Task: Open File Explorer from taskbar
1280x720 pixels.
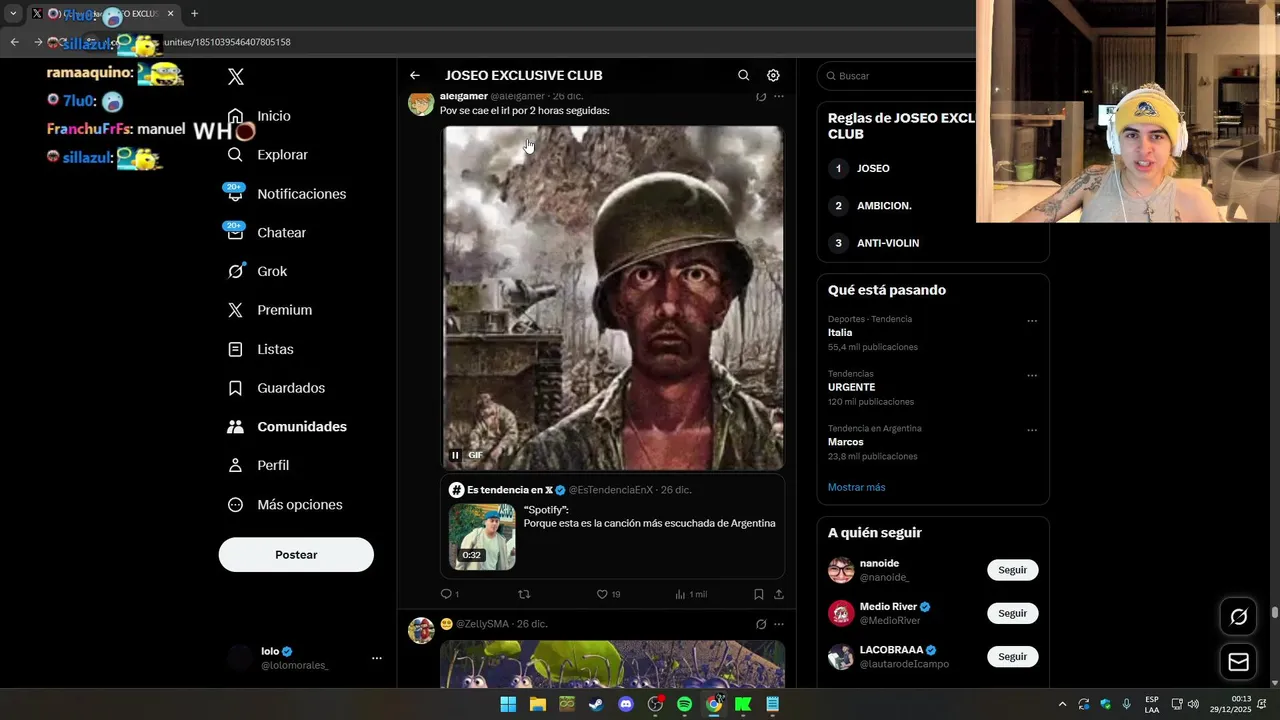Action: (x=538, y=704)
